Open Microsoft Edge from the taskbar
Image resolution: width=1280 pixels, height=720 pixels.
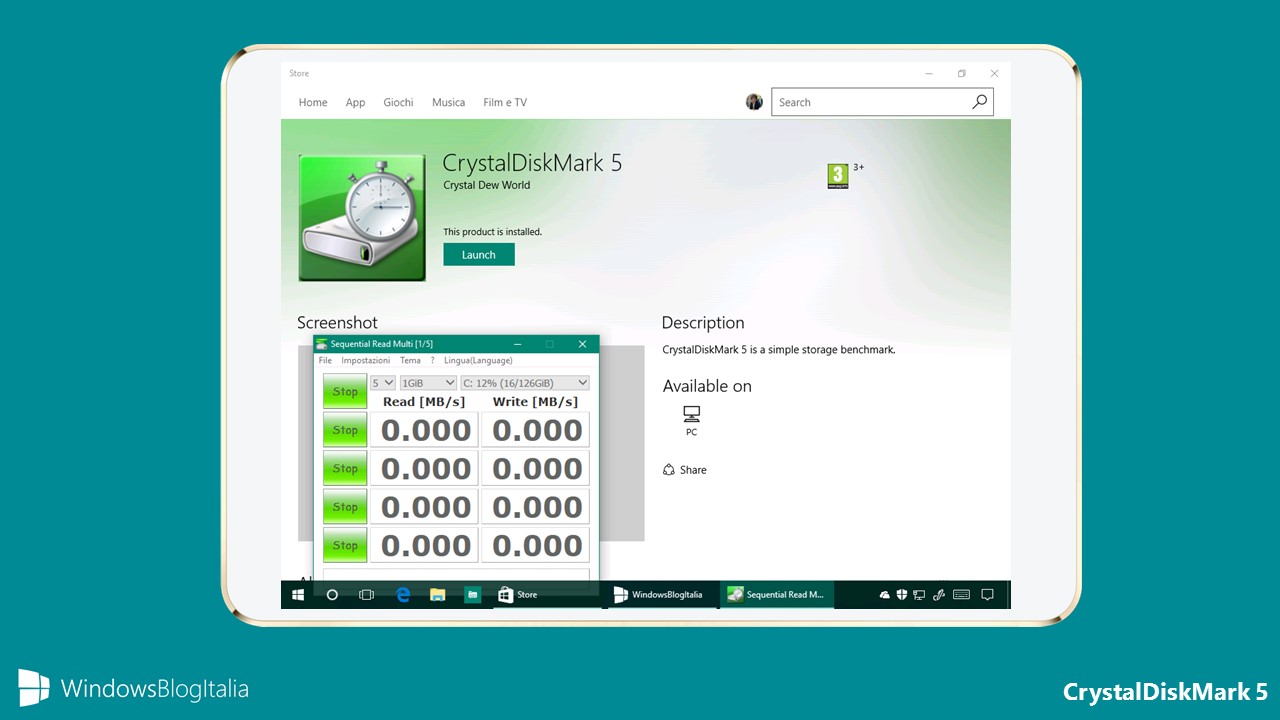click(x=403, y=594)
